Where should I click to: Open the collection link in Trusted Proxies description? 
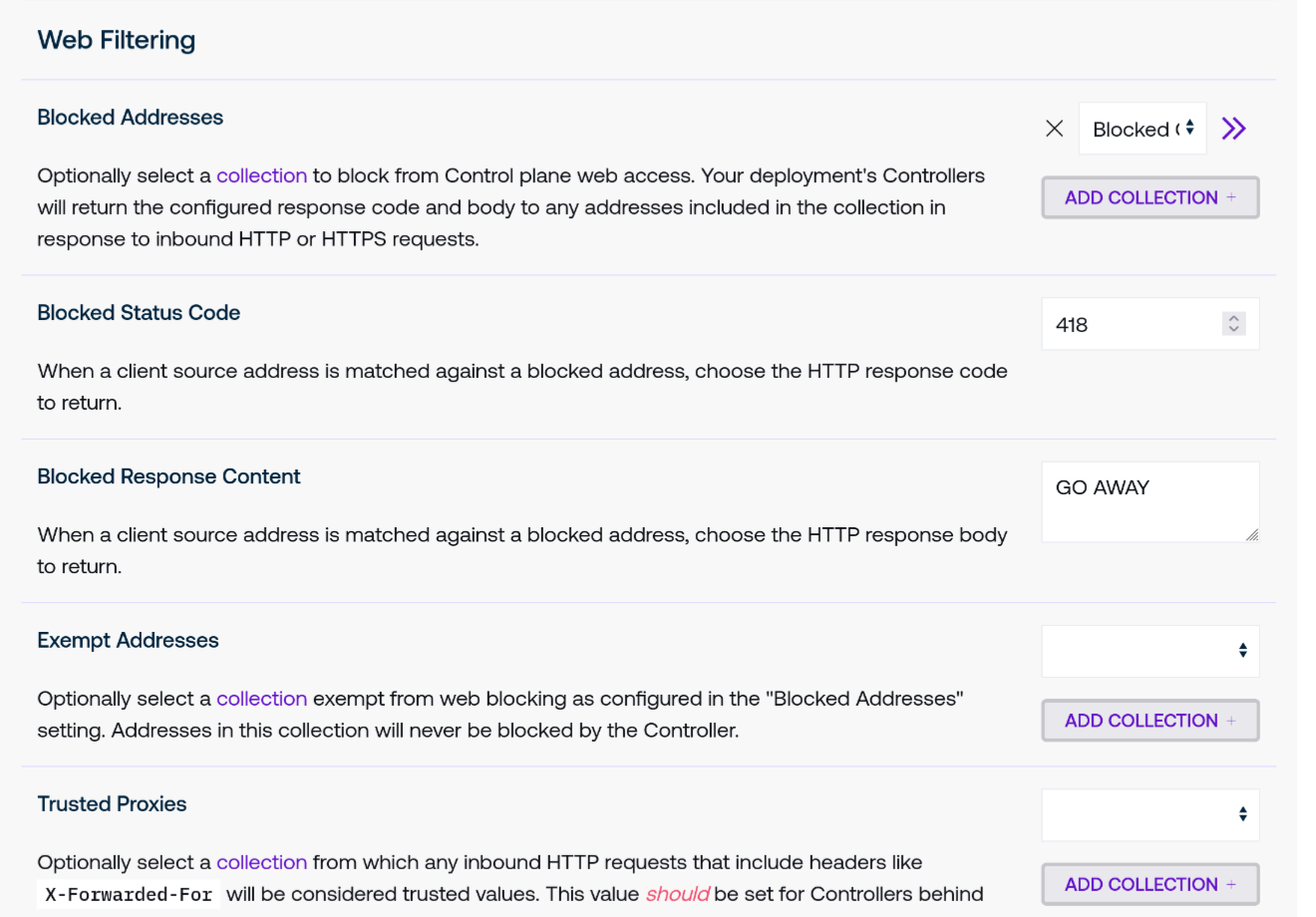pos(261,862)
